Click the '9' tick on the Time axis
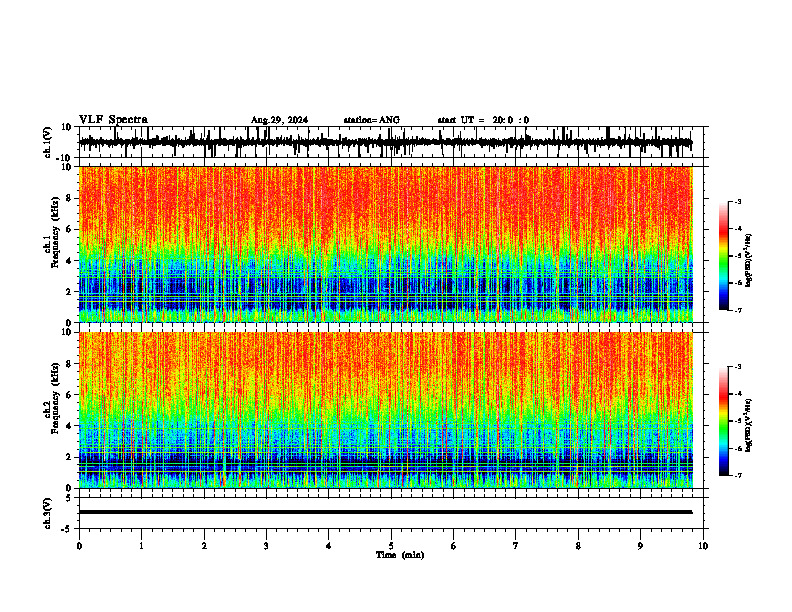 [x=640, y=546]
